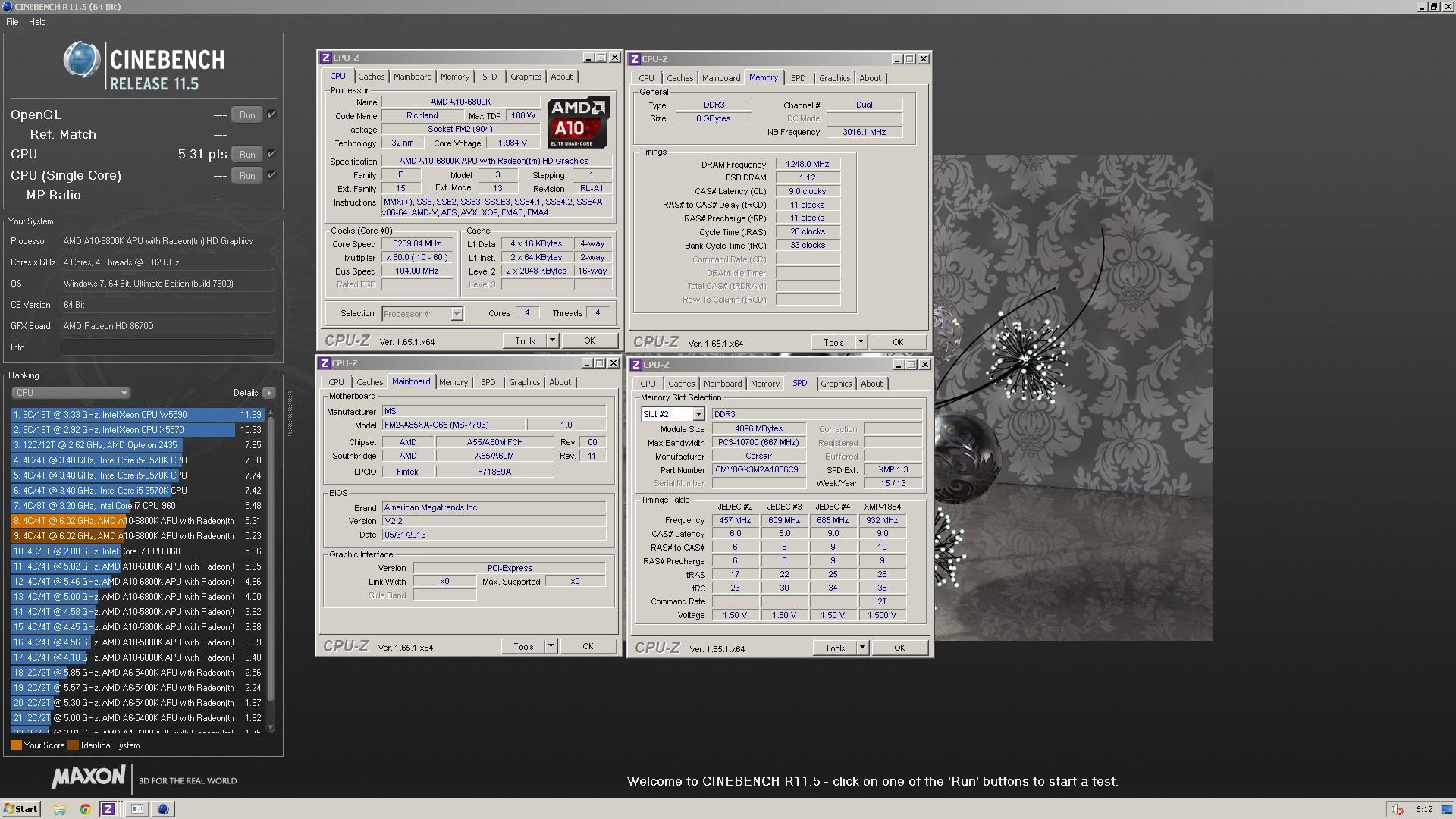Viewport: 1456px width, 819px height.
Task: Click the MAXON logo at the bottom
Action: [89, 777]
